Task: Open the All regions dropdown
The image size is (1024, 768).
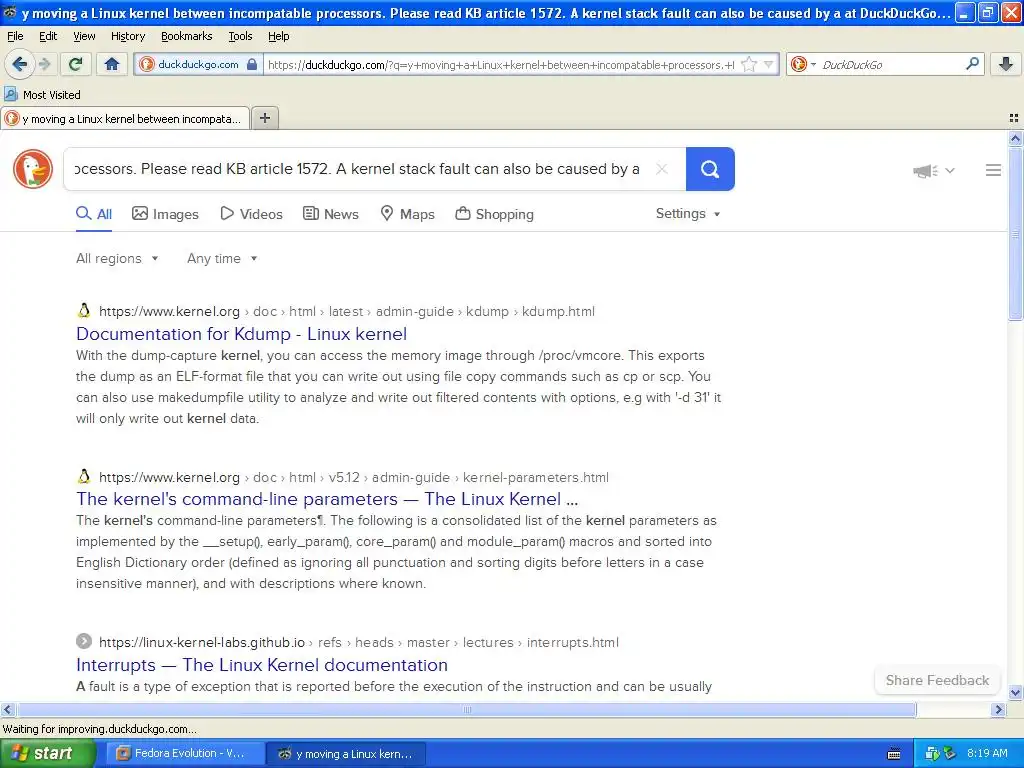Action: (x=118, y=259)
